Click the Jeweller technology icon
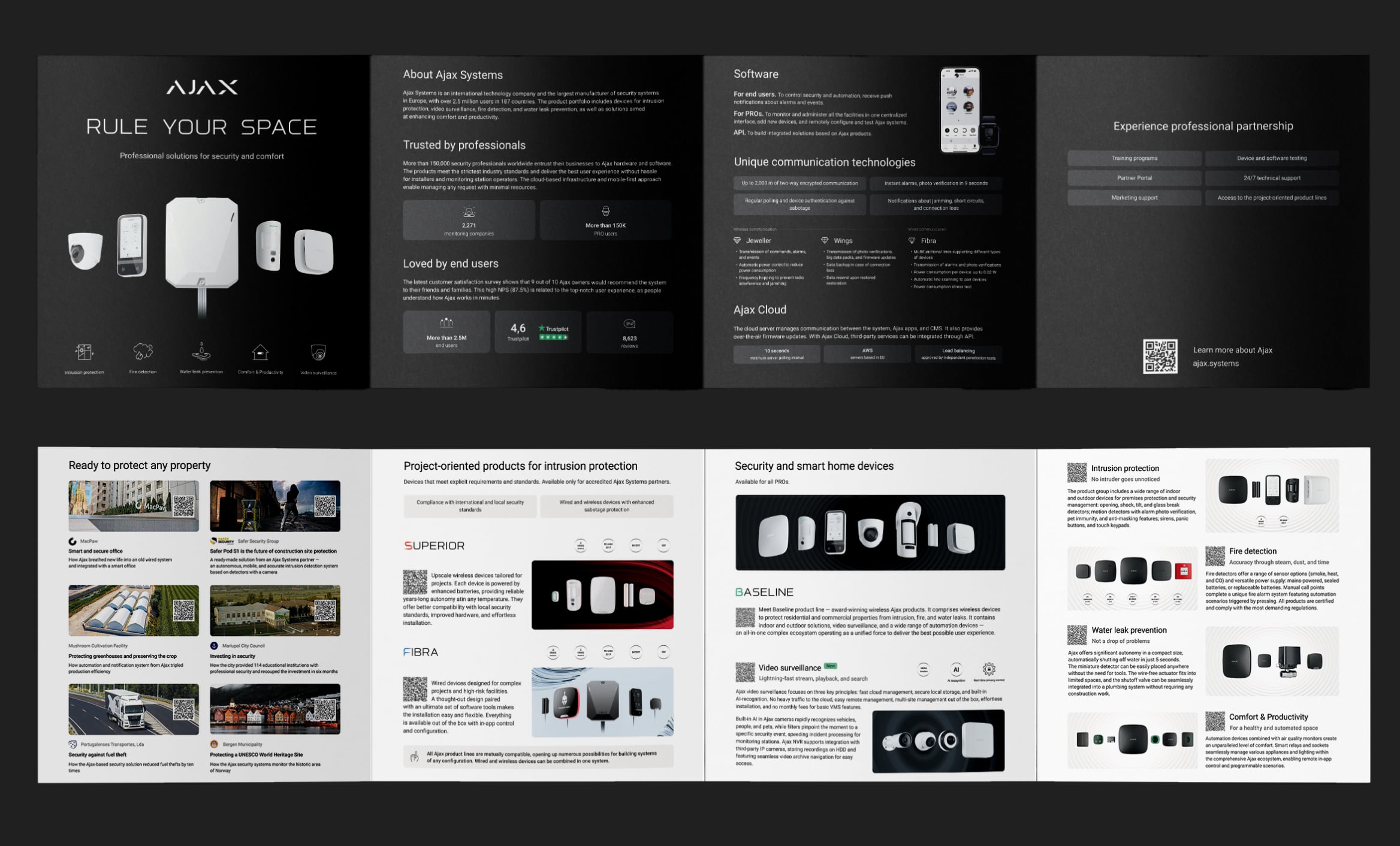1400x846 pixels. click(737, 240)
